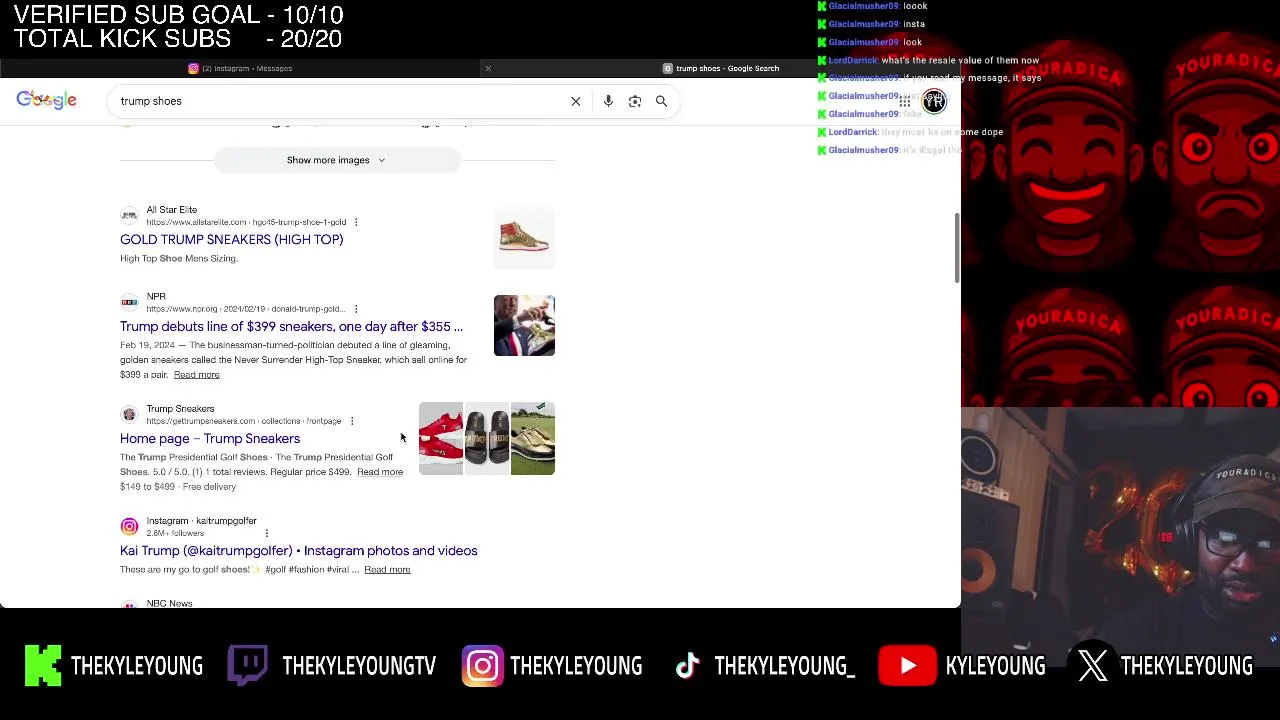
Task: Open options menu for Instagram Kai Trump result
Action: click(x=266, y=533)
